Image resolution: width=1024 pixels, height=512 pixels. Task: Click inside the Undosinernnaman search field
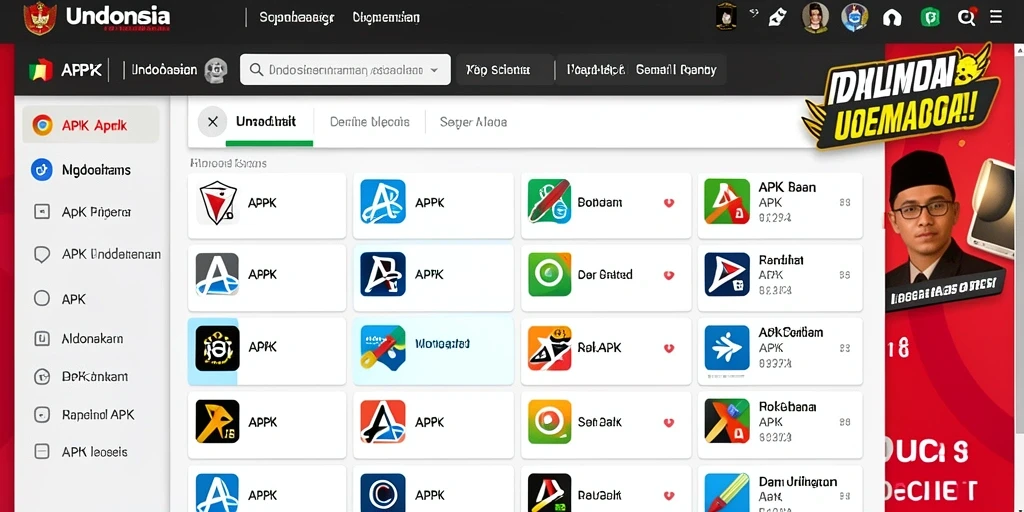[x=345, y=70]
